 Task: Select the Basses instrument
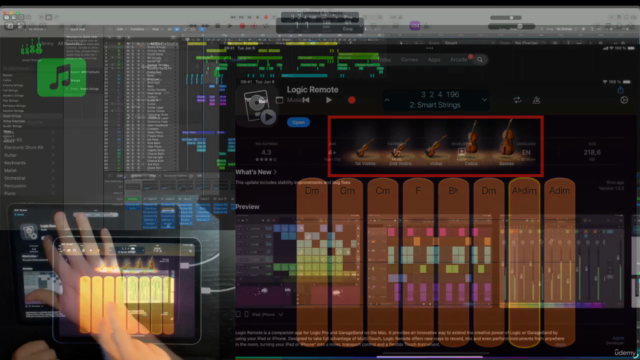tap(507, 142)
